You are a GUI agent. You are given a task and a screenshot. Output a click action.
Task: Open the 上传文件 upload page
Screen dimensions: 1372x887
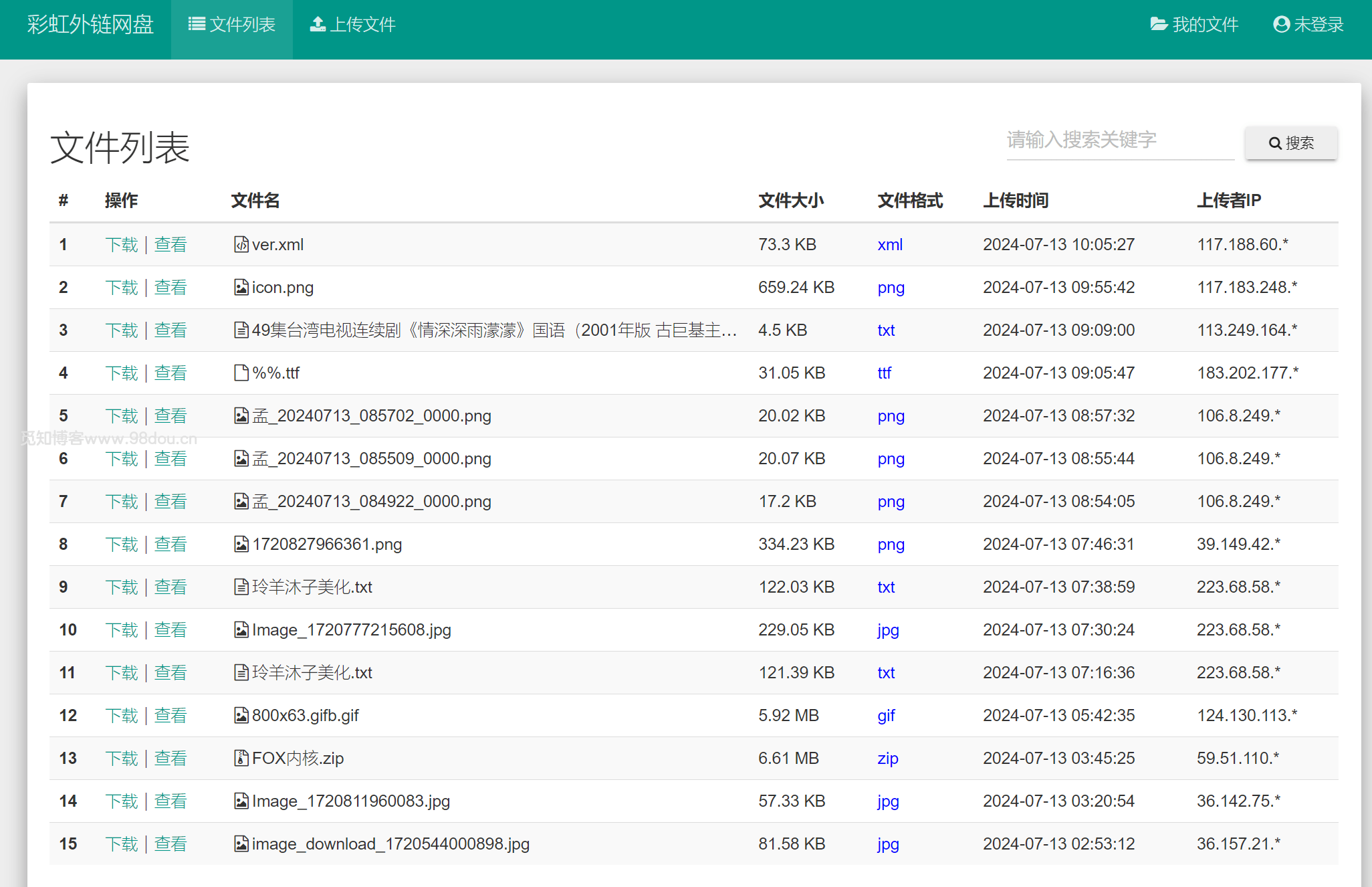[352, 25]
